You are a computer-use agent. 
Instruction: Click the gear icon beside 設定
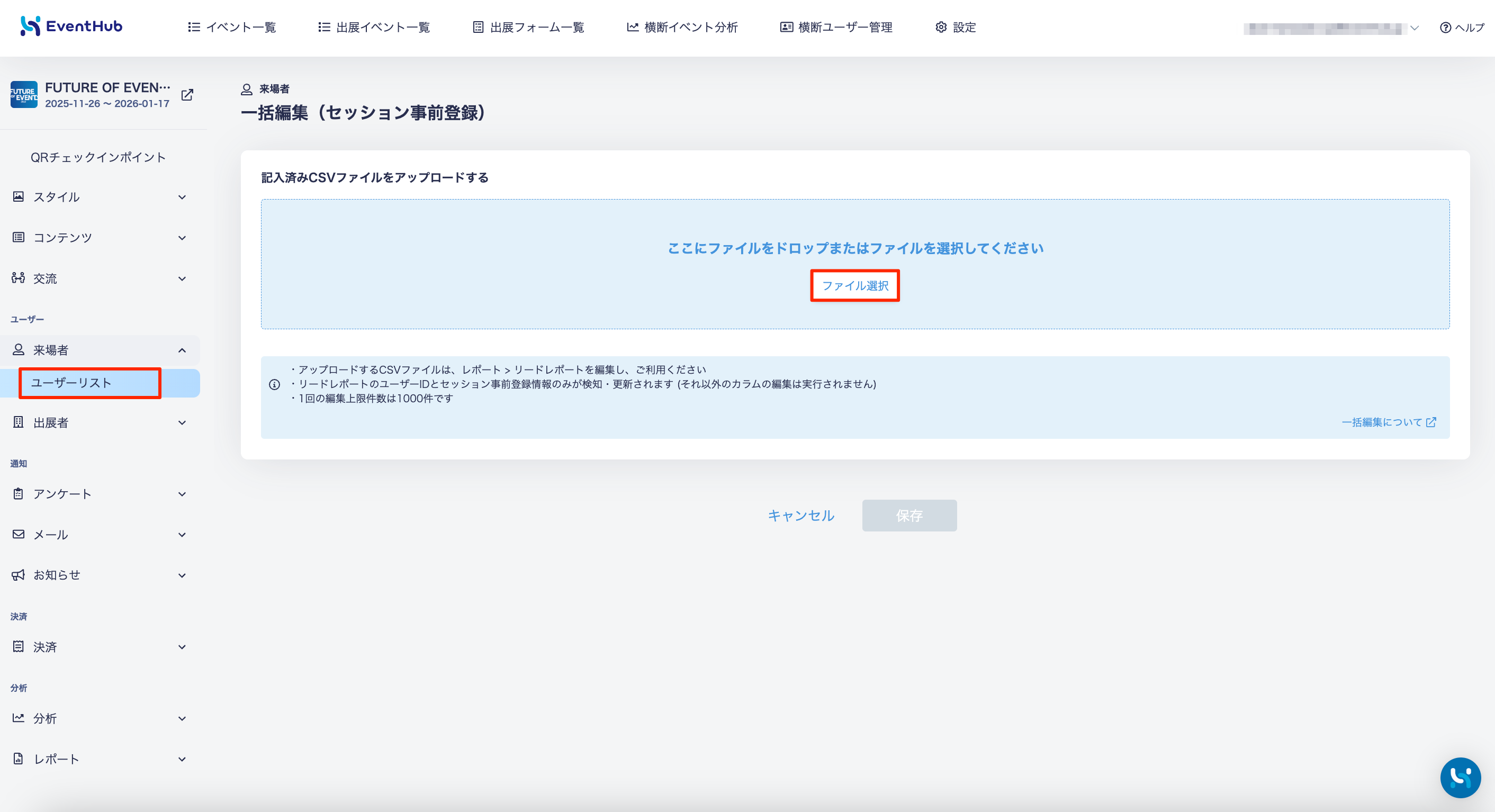pyautogui.click(x=941, y=28)
